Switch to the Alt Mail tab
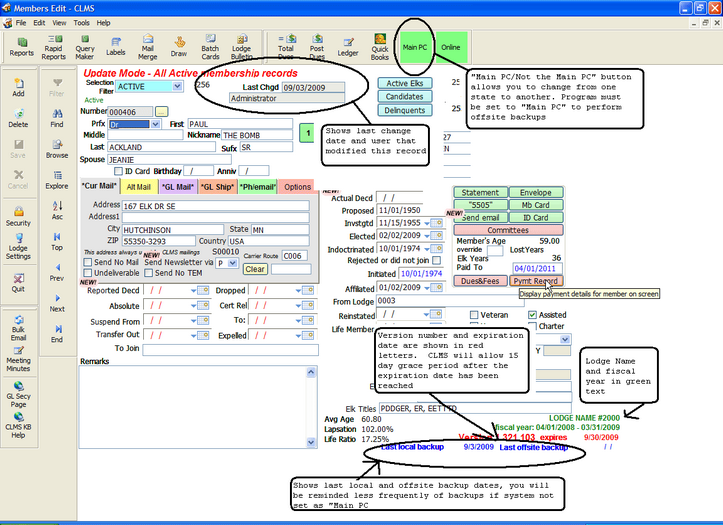The height and width of the screenshot is (525, 723). (139, 186)
